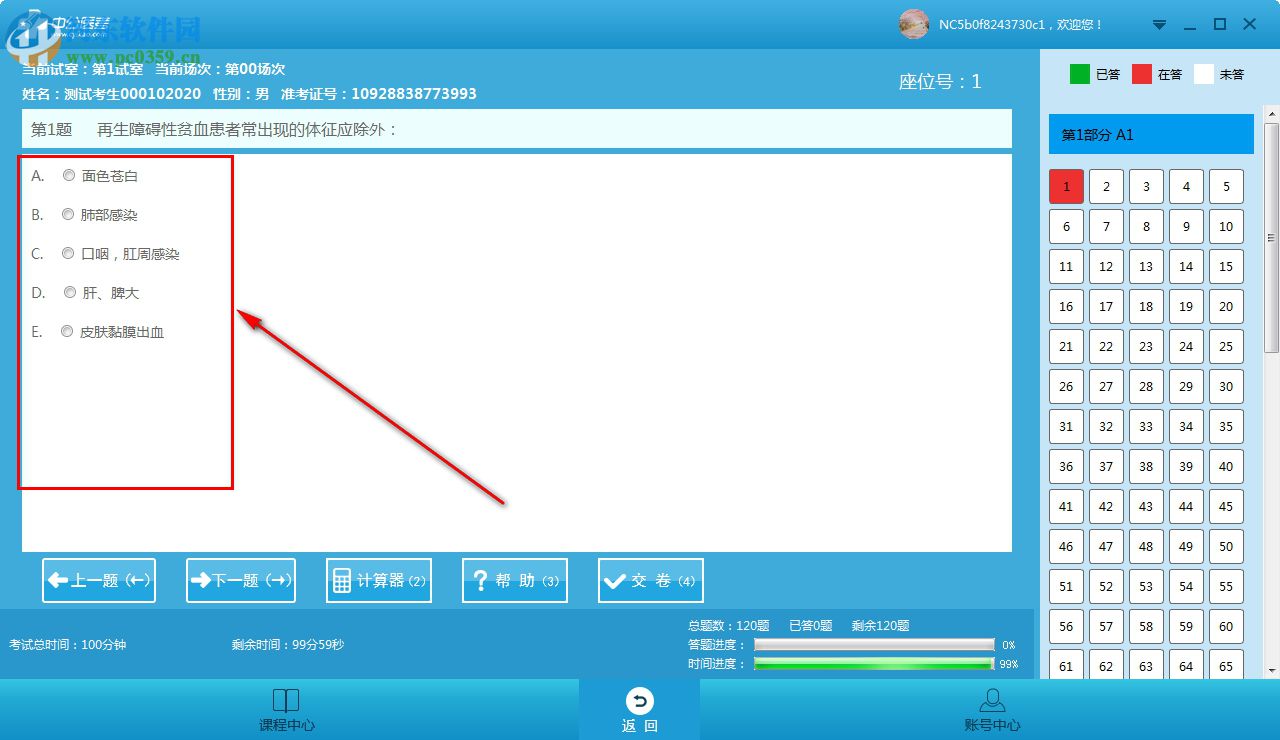Screen dimensions: 1280x740
Task: Click the red 在答 legend swatch
Action: pyautogui.click(x=1142, y=74)
